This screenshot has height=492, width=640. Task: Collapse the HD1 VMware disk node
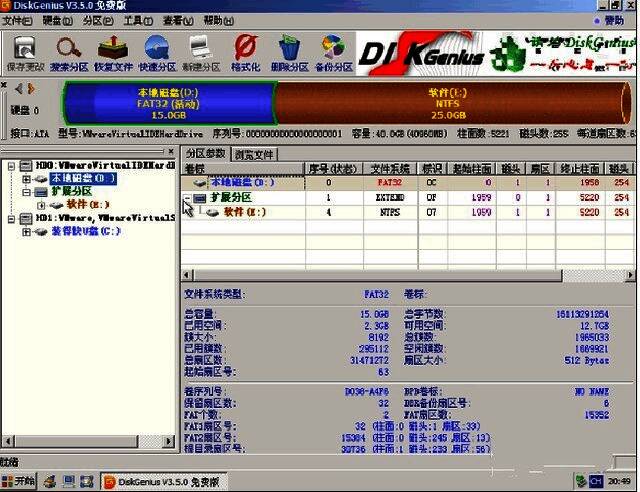[x=11, y=219]
